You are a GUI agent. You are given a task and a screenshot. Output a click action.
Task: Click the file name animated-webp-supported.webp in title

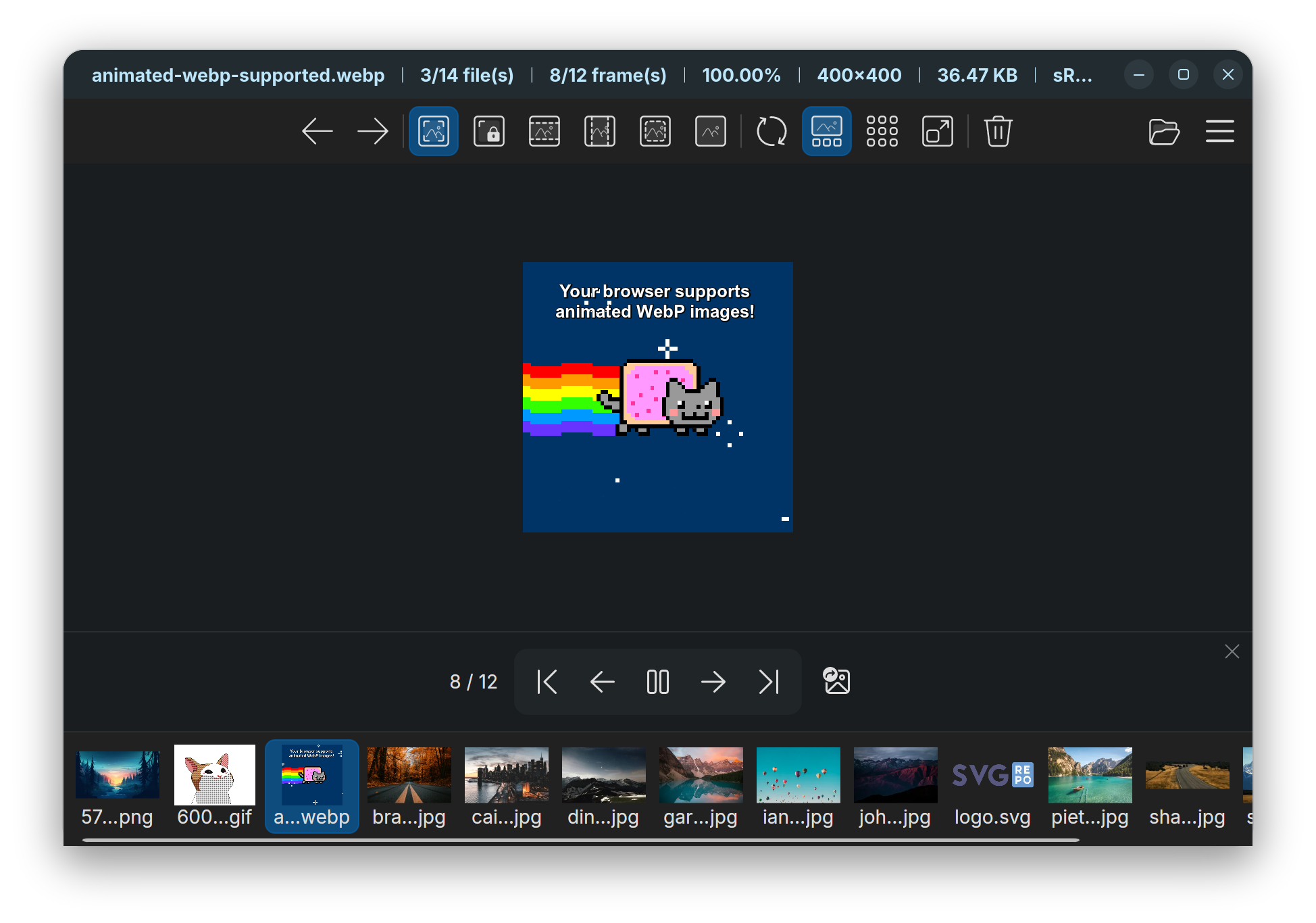[x=238, y=75]
